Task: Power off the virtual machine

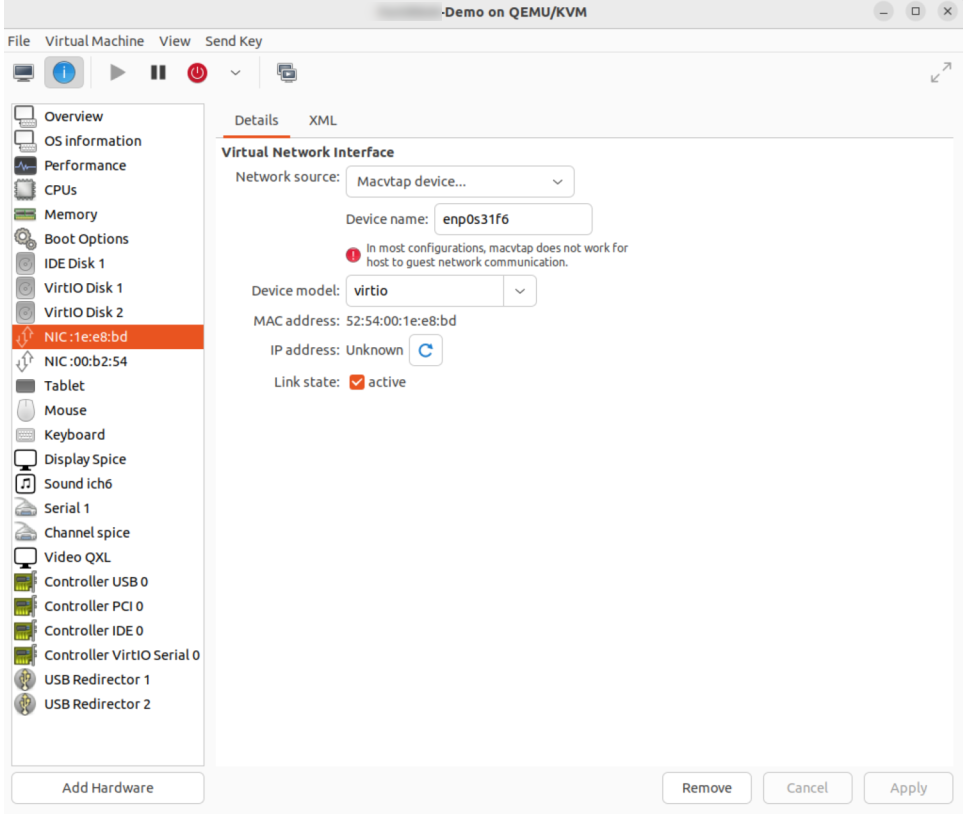Action: [x=197, y=71]
